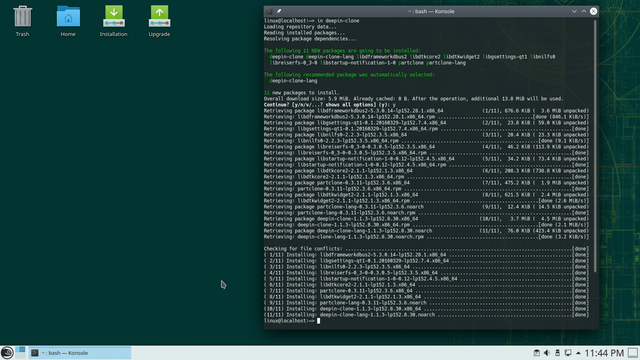The height and width of the screenshot is (360, 640).
Task: Click 'The following 11 NEW packages' line
Action: [x=342, y=51]
